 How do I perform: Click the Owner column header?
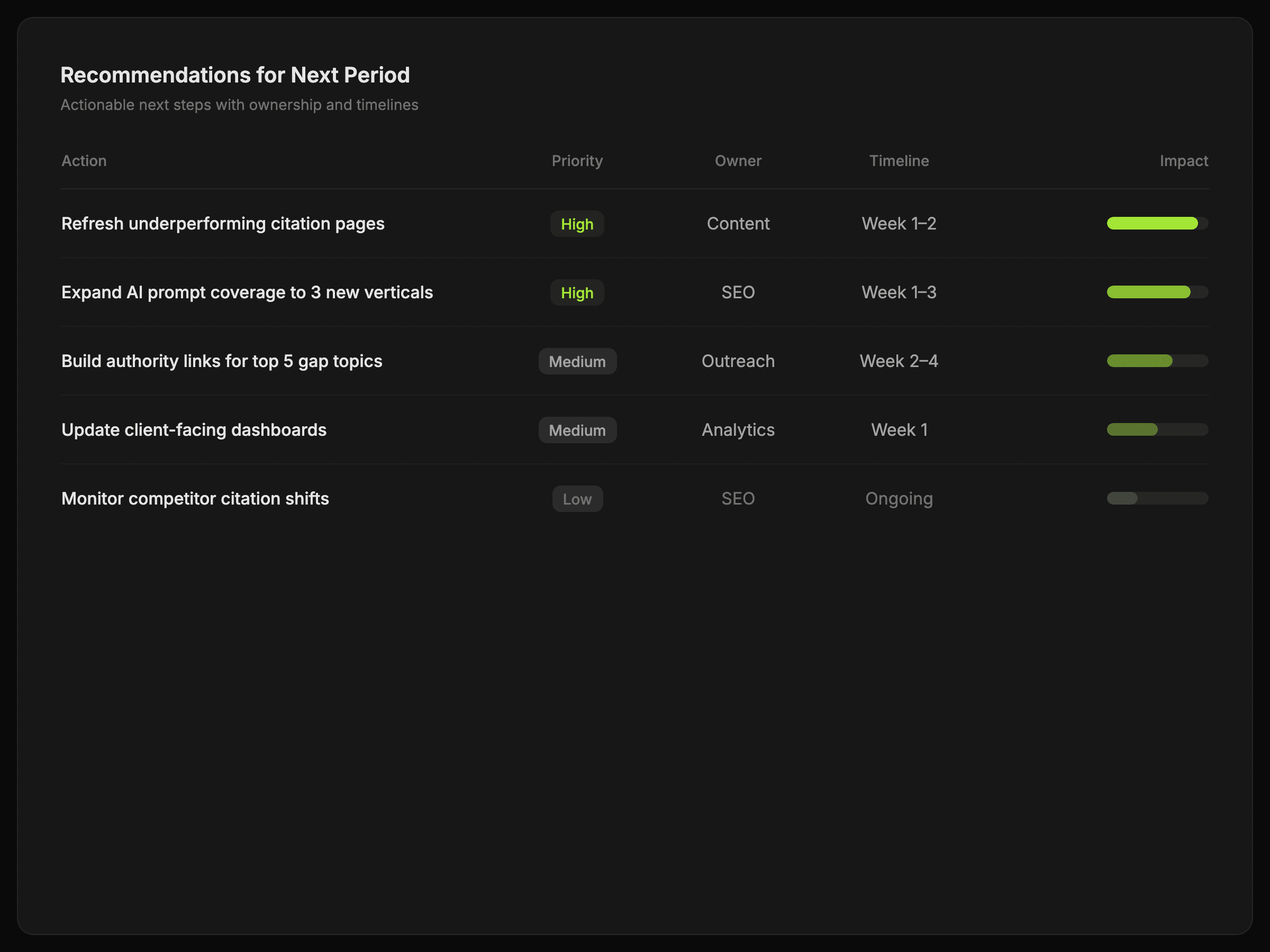[738, 161]
